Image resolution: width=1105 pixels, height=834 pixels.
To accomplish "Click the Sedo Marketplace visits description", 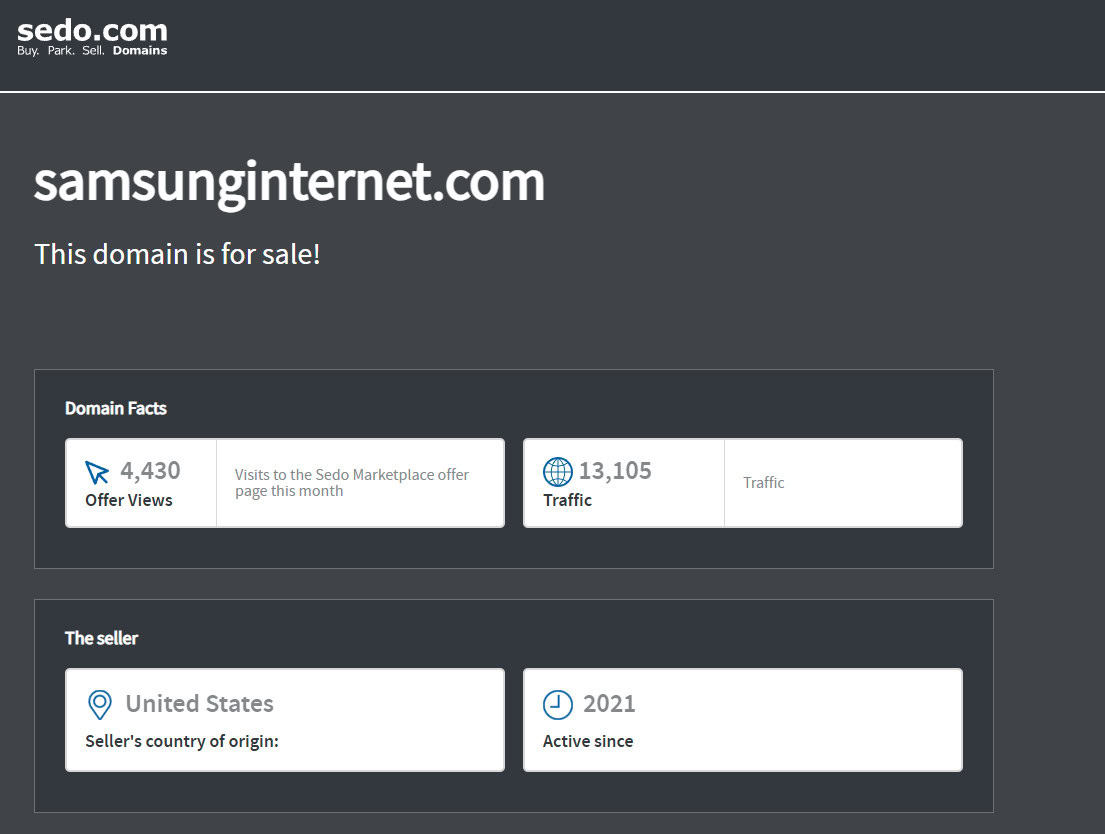I will (x=351, y=482).
